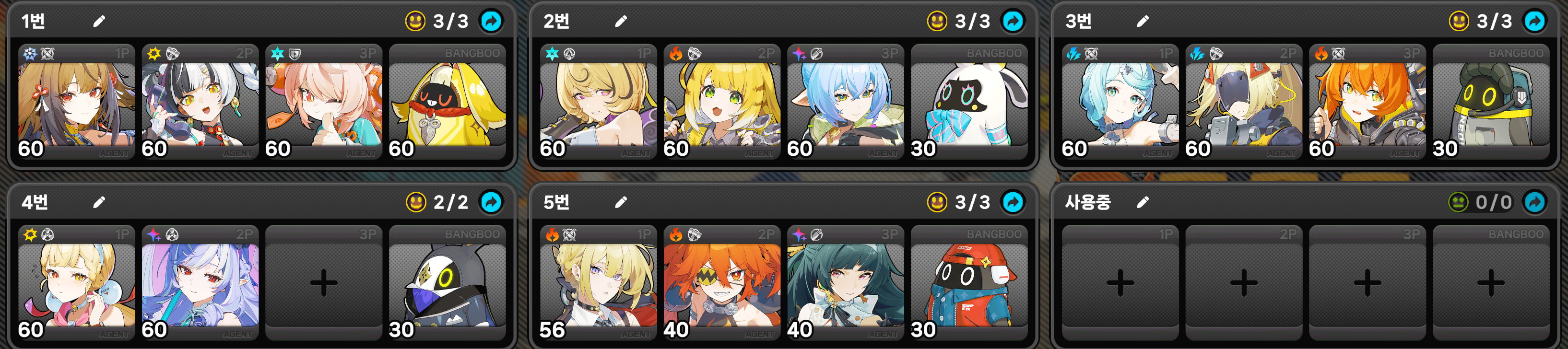Click the share arrow icon on team 2번
Screen dimensions: 1568x349
point(1013,21)
